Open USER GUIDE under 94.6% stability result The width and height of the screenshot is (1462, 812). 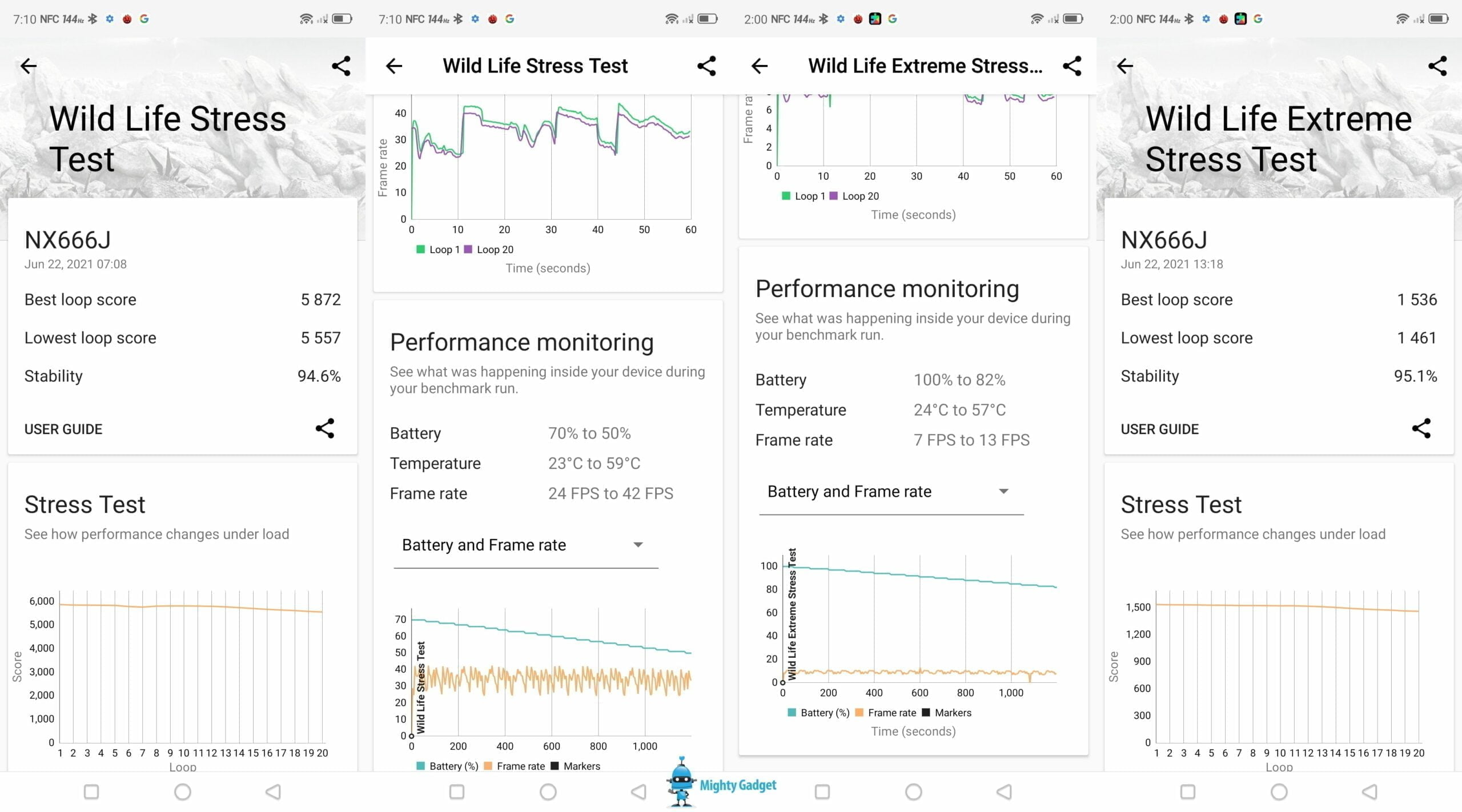[63, 429]
